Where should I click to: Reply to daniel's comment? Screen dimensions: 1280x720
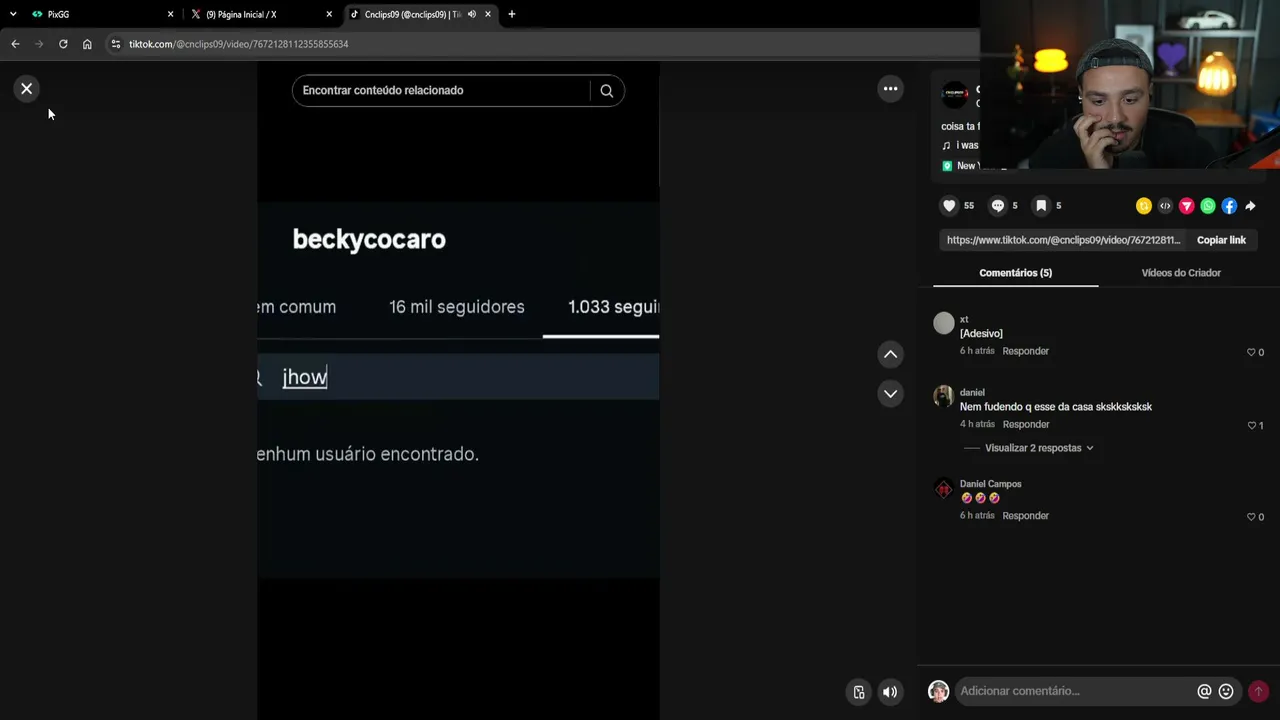[1025, 424]
